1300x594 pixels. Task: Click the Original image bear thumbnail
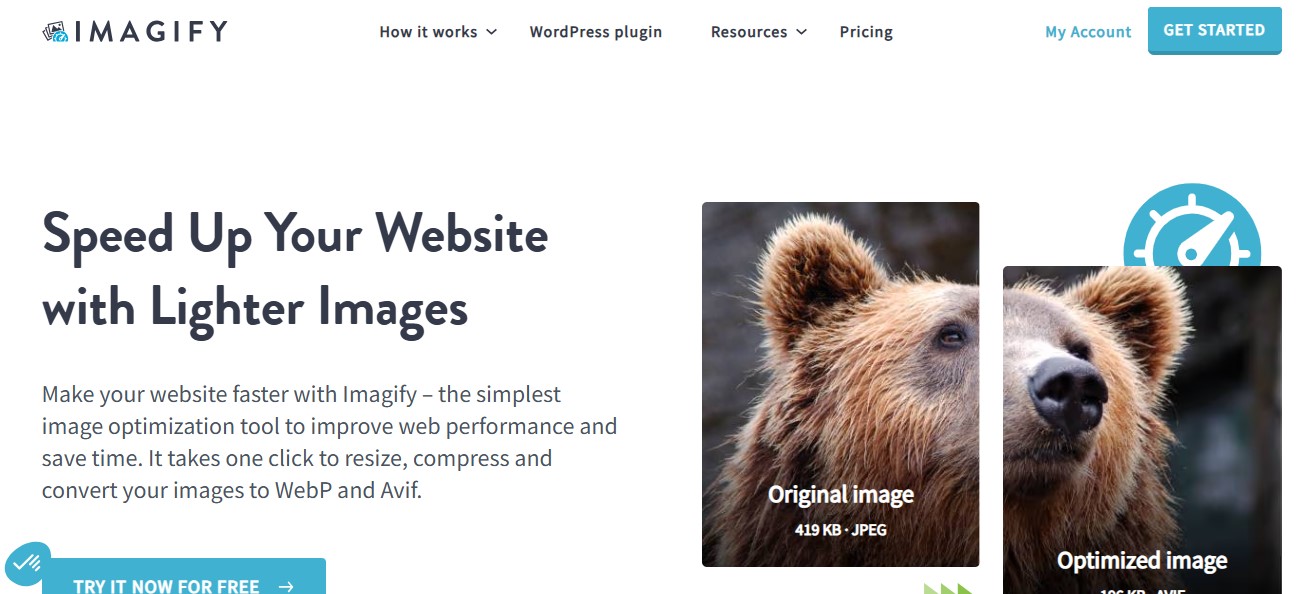pos(840,384)
